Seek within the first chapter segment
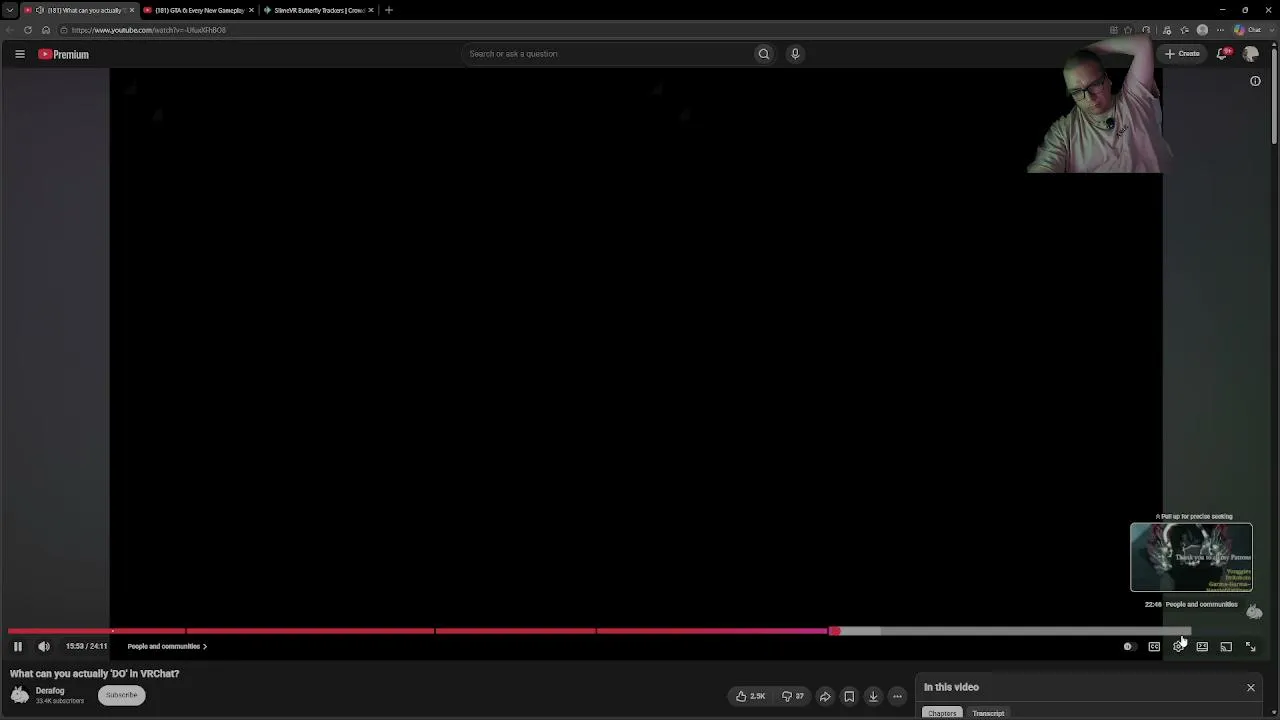Image resolution: width=1280 pixels, height=720 pixels. 97,631
